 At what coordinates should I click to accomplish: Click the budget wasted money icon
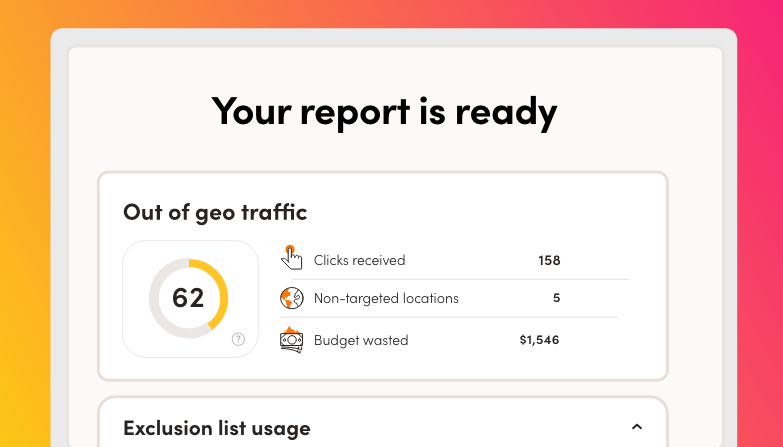291,340
